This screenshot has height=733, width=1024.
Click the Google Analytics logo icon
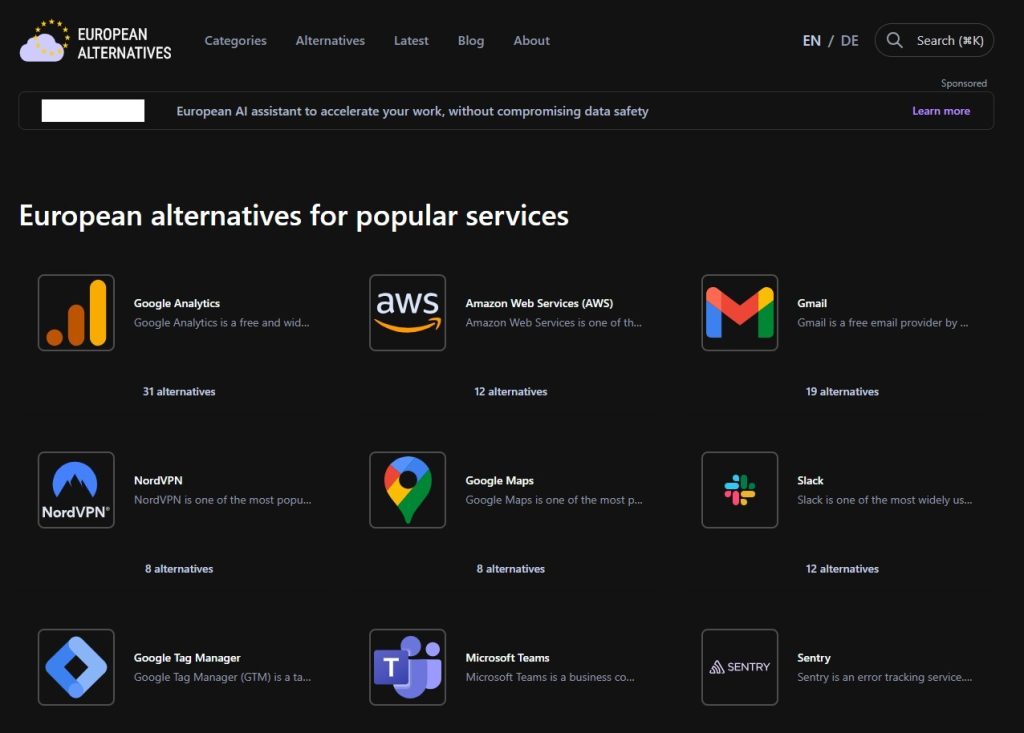(76, 313)
